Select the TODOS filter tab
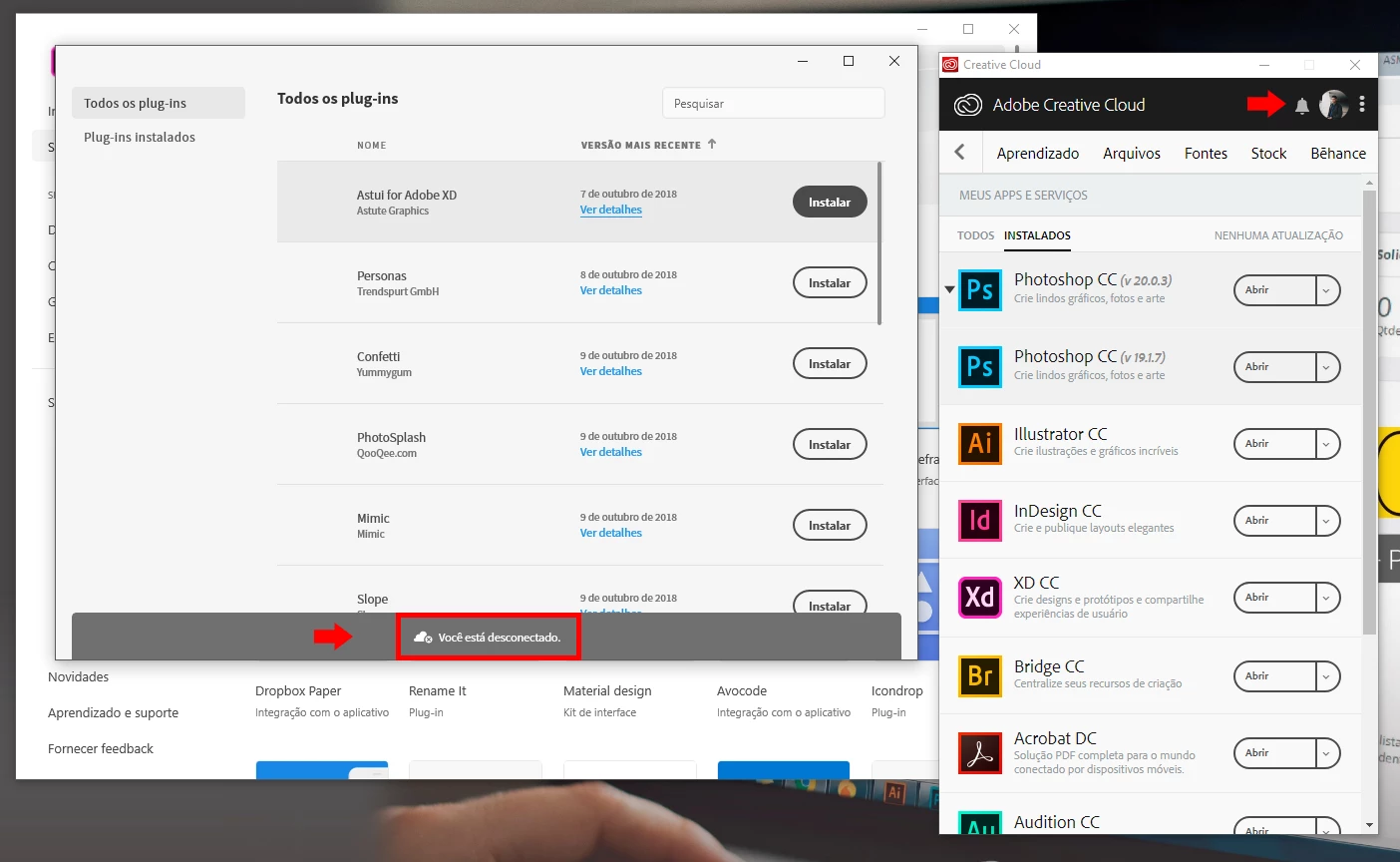Viewport: 1400px width, 862px height. (x=975, y=235)
